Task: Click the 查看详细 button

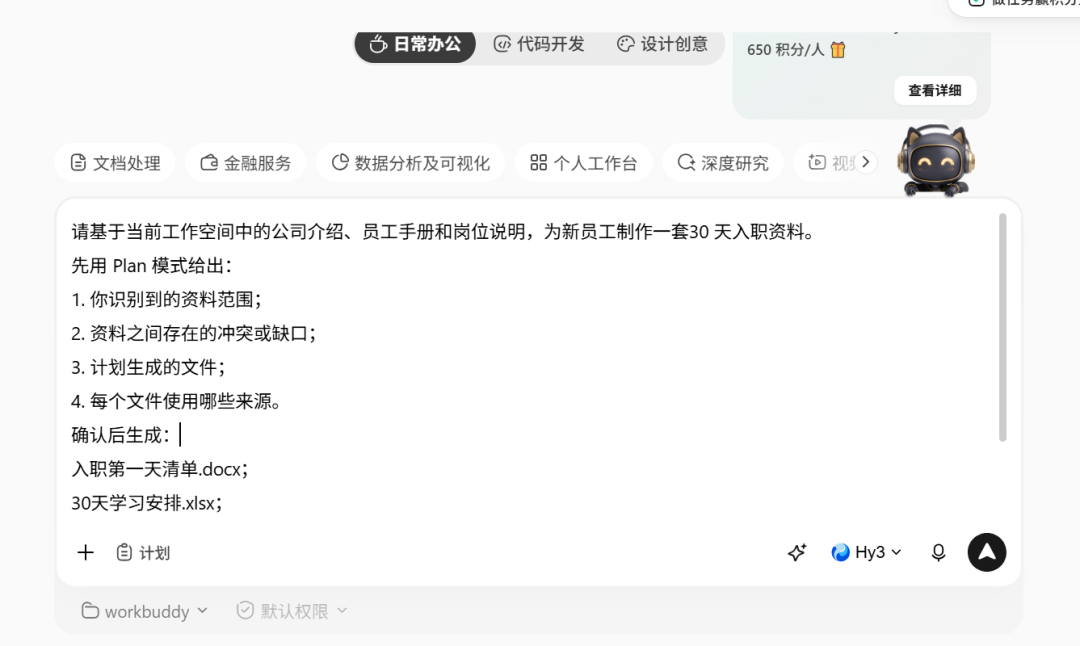Action: tap(935, 90)
